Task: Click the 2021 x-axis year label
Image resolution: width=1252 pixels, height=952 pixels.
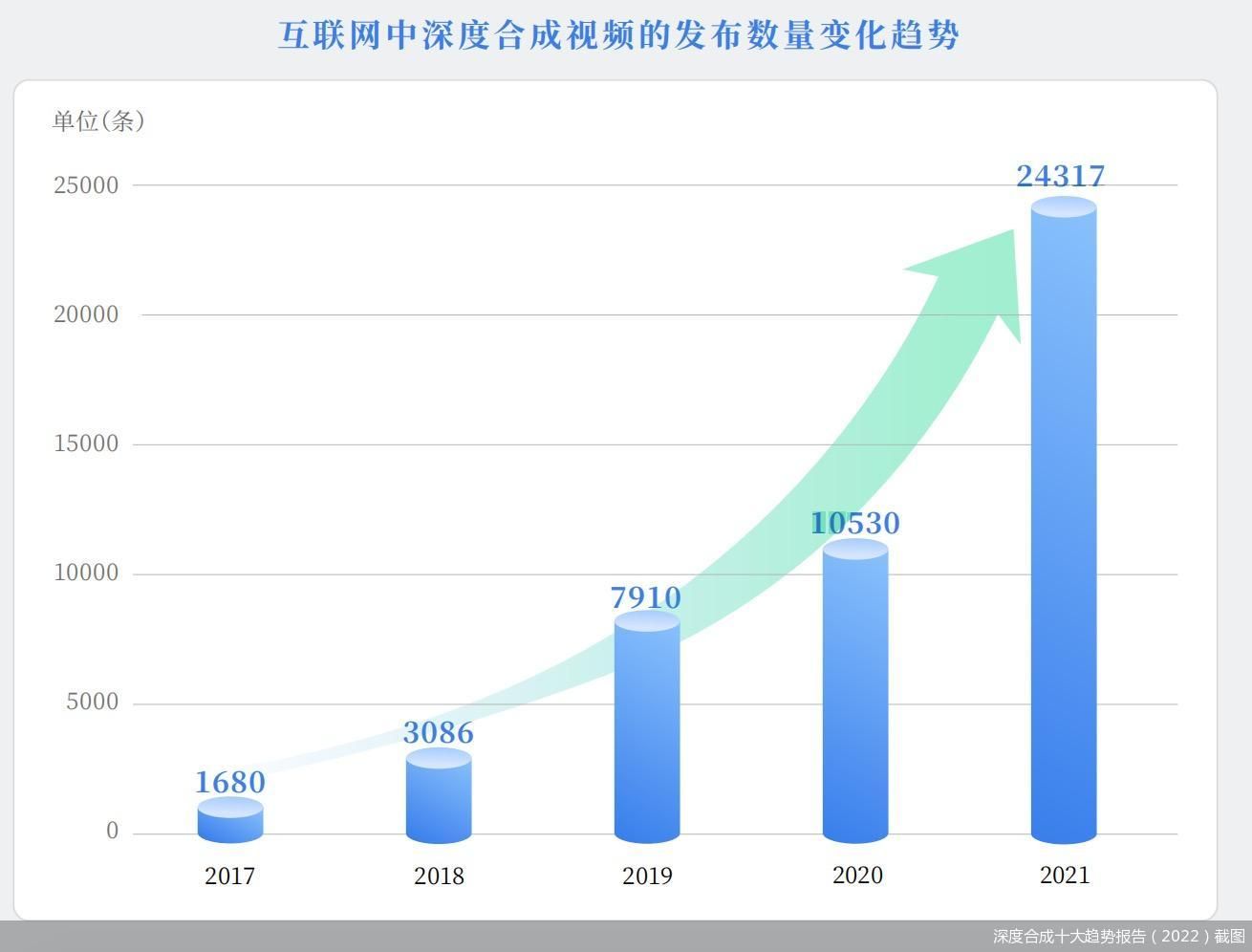Action: 1064,876
